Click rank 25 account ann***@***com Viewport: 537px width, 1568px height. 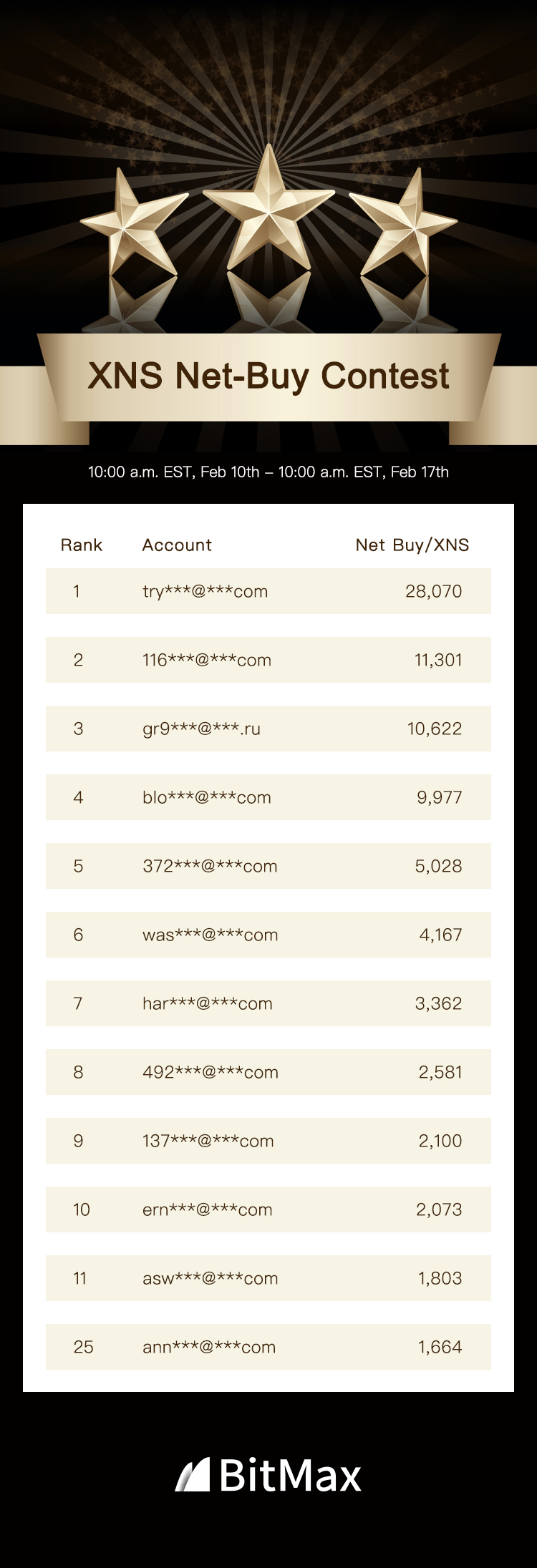(x=208, y=1348)
